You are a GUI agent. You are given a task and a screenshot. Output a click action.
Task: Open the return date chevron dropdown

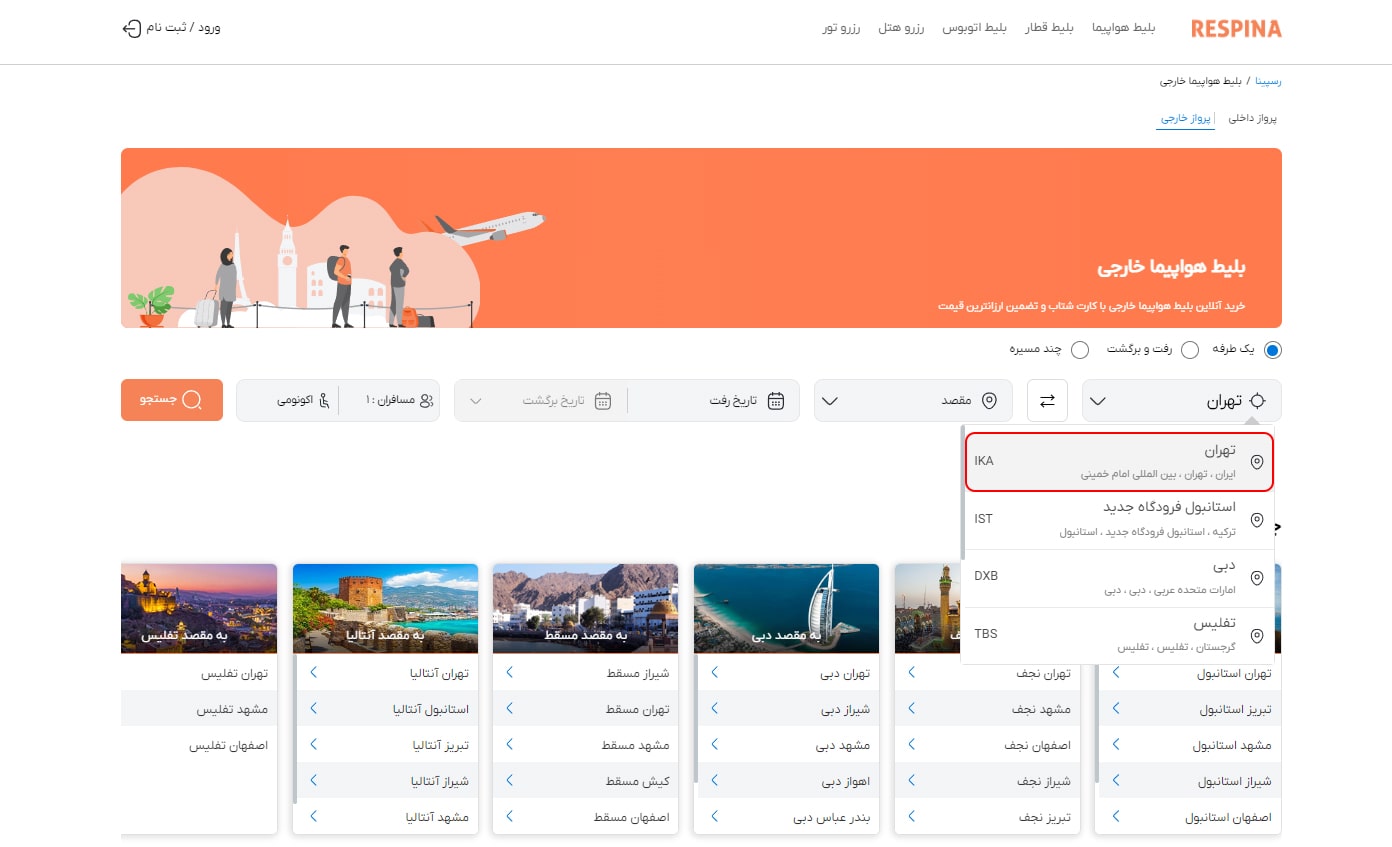476,400
